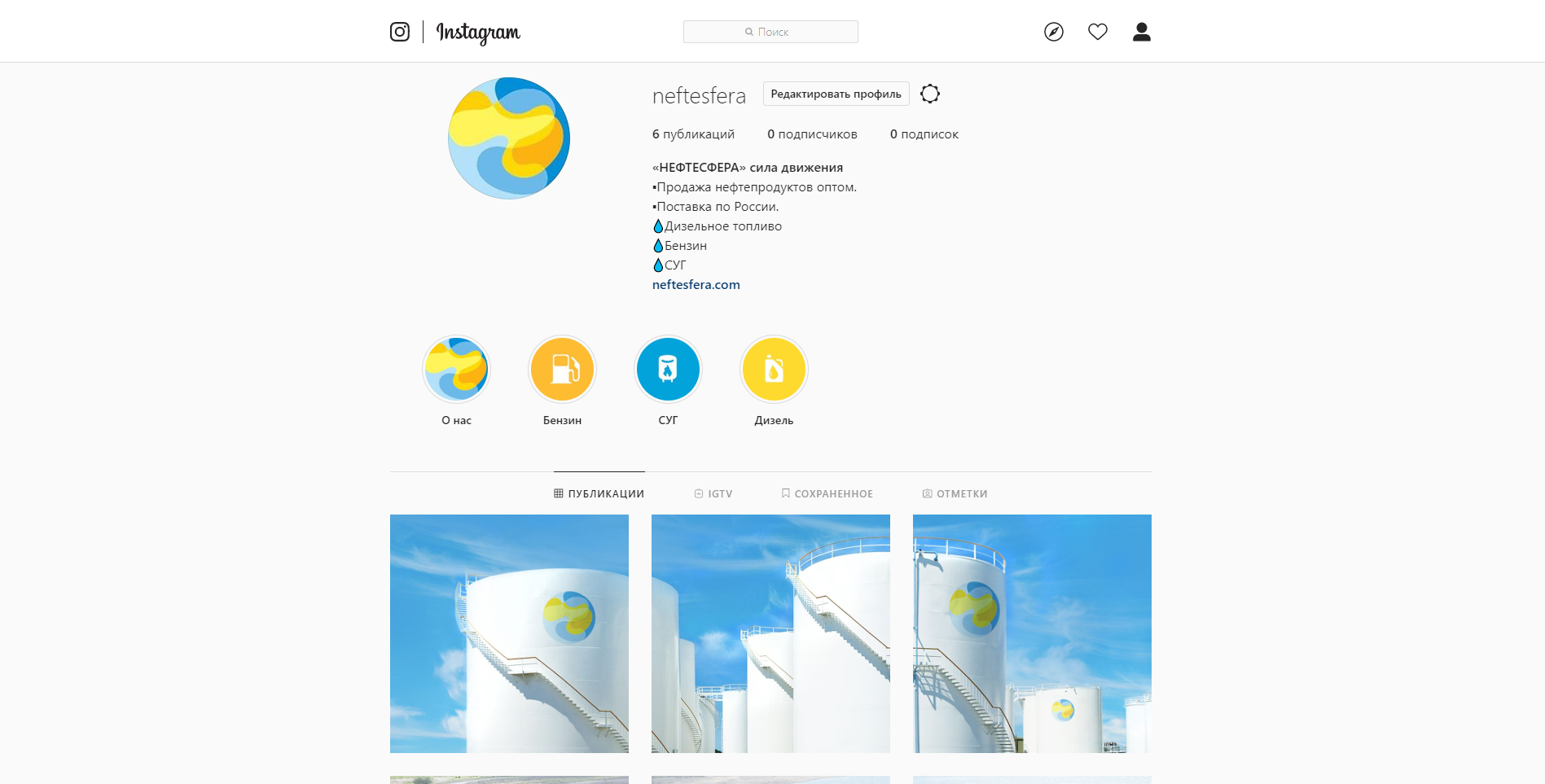Click the neftesfera profile avatar
Image resolution: width=1545 pixels, height=784 pixels.
tap(509, 138)
